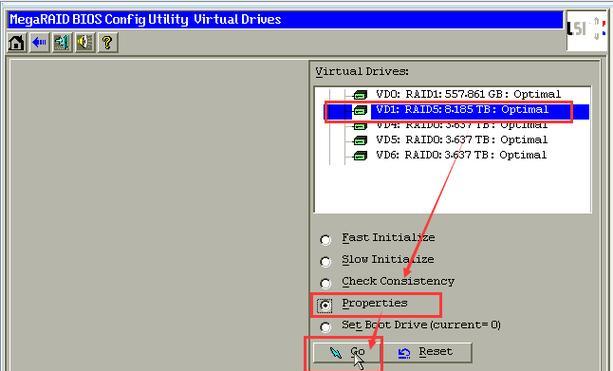613x371 pixels.
Task: Click the blue Back arrow icon
Action: tap(39, 42)
